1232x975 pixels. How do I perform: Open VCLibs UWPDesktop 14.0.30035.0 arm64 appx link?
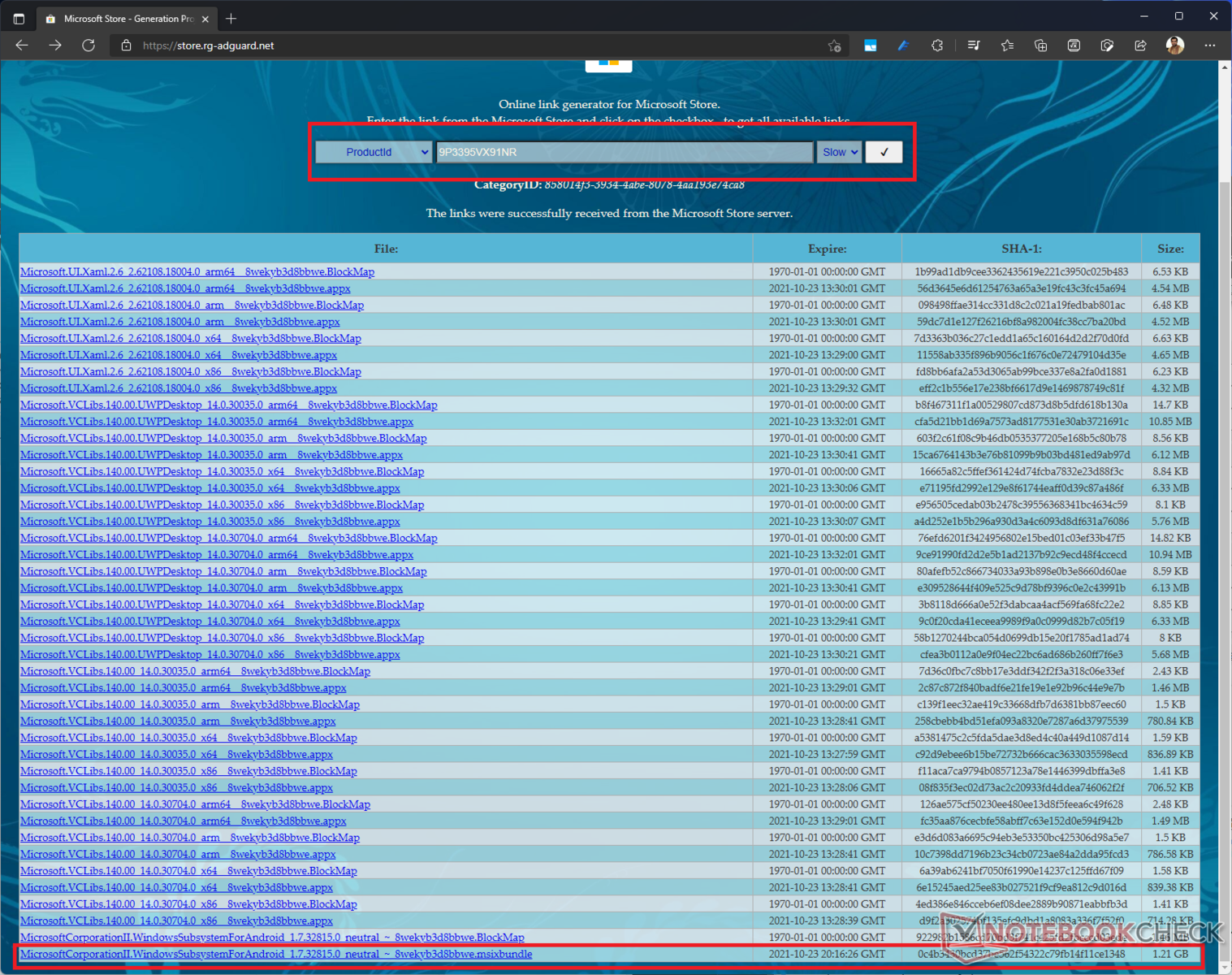pyautogui.click(x=217, y=422)
